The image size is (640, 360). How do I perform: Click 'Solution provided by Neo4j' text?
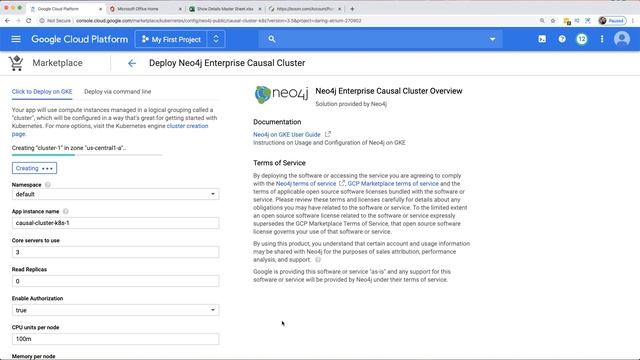point(351,104)
